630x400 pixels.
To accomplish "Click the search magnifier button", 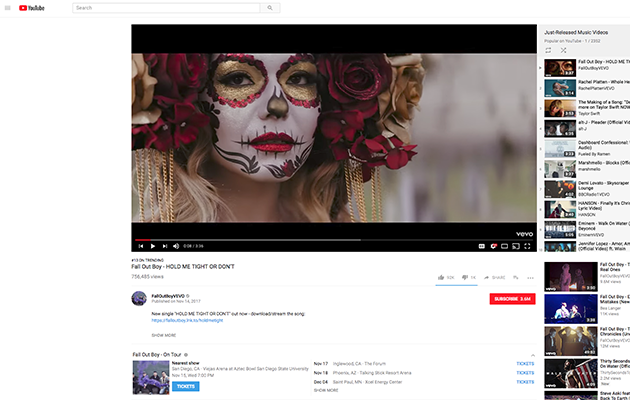I will [268, 8].
